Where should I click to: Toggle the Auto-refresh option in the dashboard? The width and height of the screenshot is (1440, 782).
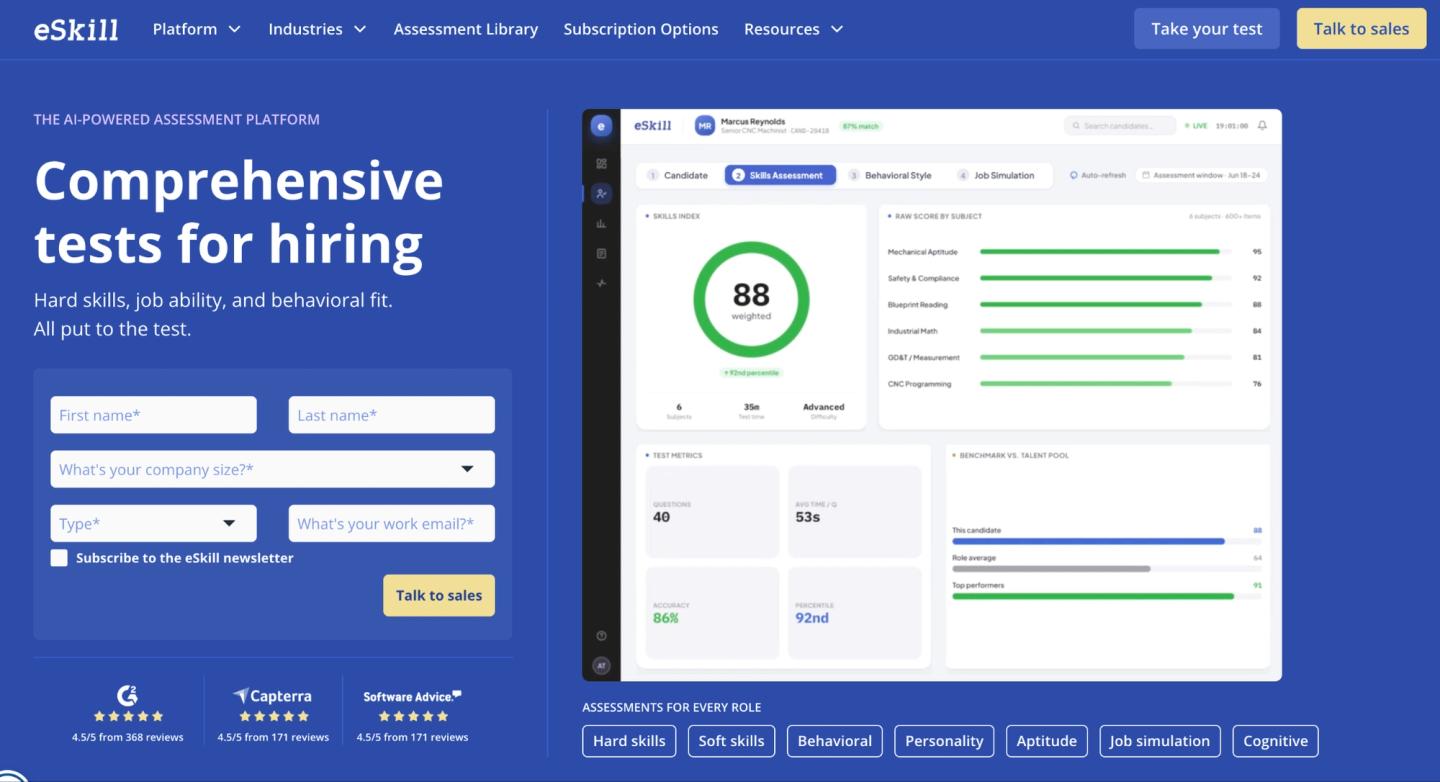(1098, 175)
